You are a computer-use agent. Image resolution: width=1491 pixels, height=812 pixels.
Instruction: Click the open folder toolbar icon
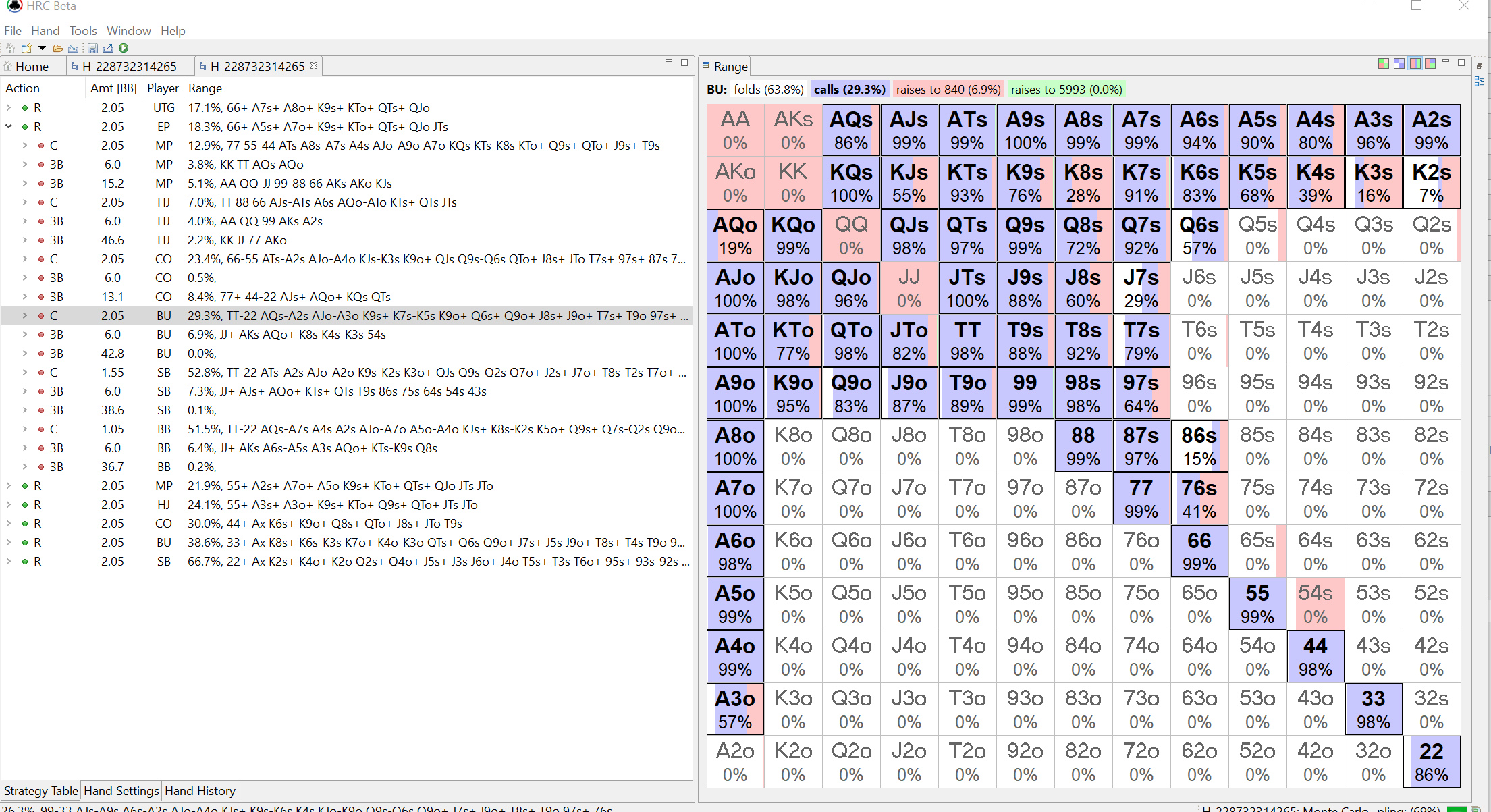[58, 48]
